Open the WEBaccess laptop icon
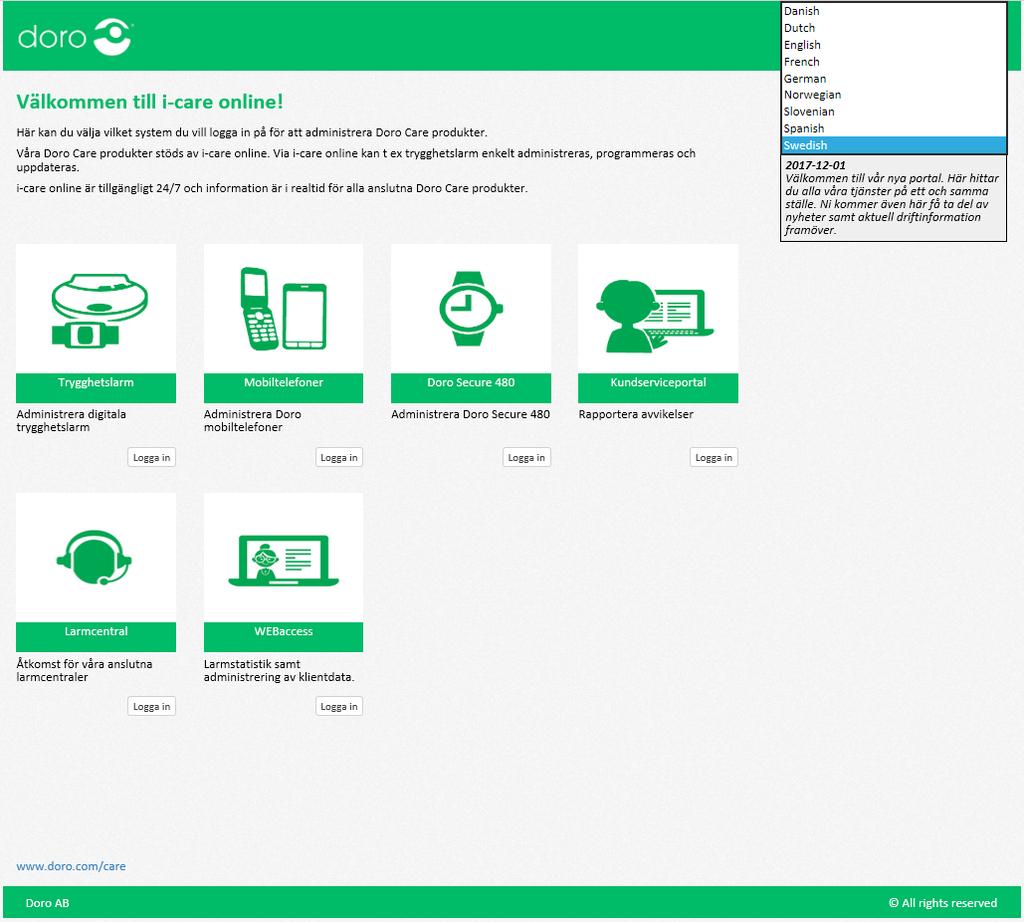This screenshot has height=922, width=1024. pos(283,561)
